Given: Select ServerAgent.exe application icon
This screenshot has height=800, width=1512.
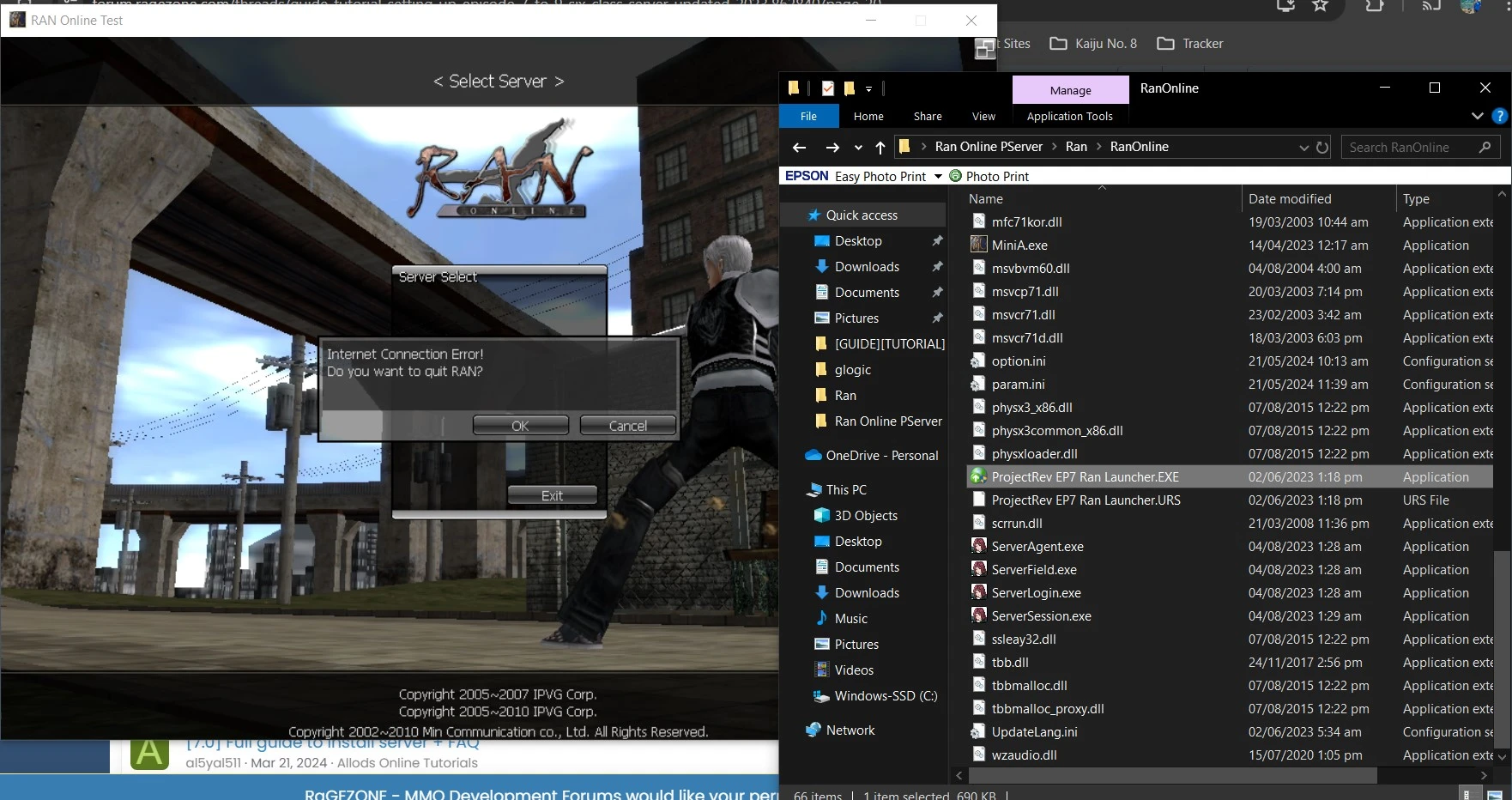Looking at the screenshot, I should coord(978,546).
